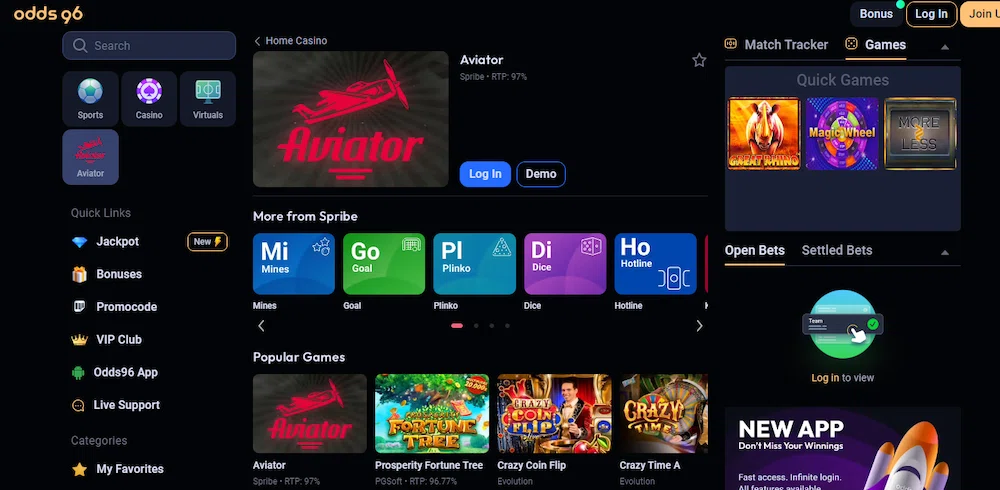Screen dimensions: 1000x490
Task: Switch to the Games tab
Action: 876,45
